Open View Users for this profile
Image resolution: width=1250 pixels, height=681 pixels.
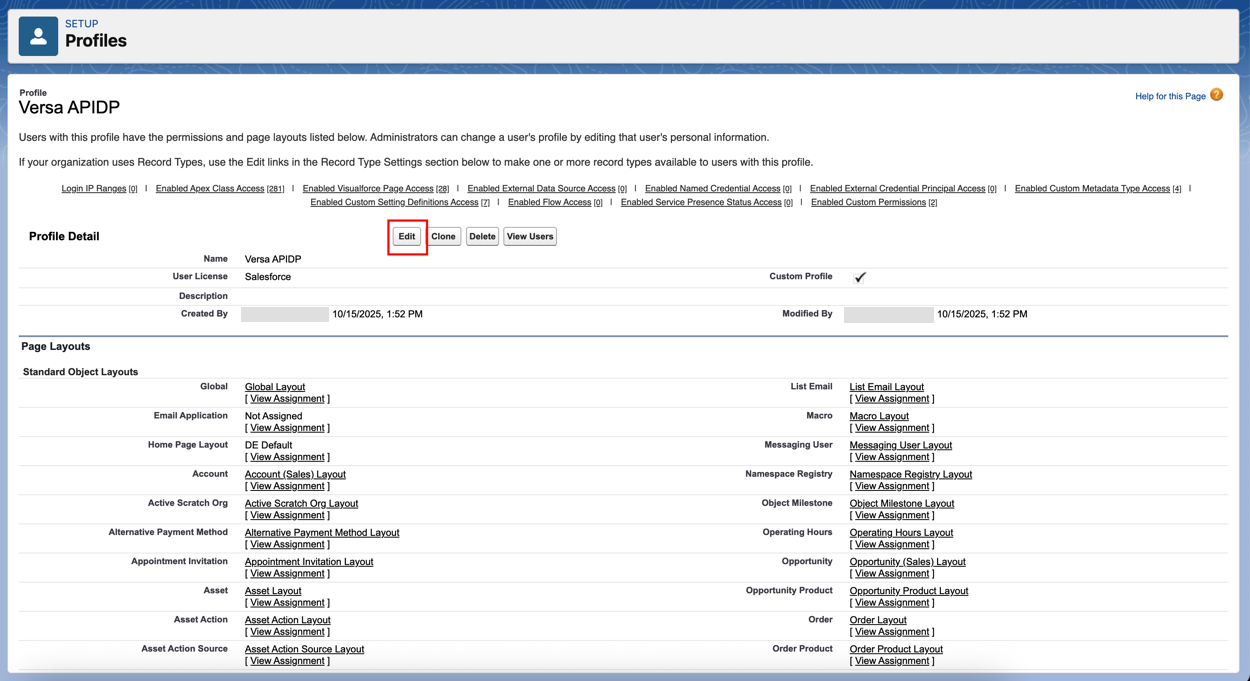click(529, 237)
